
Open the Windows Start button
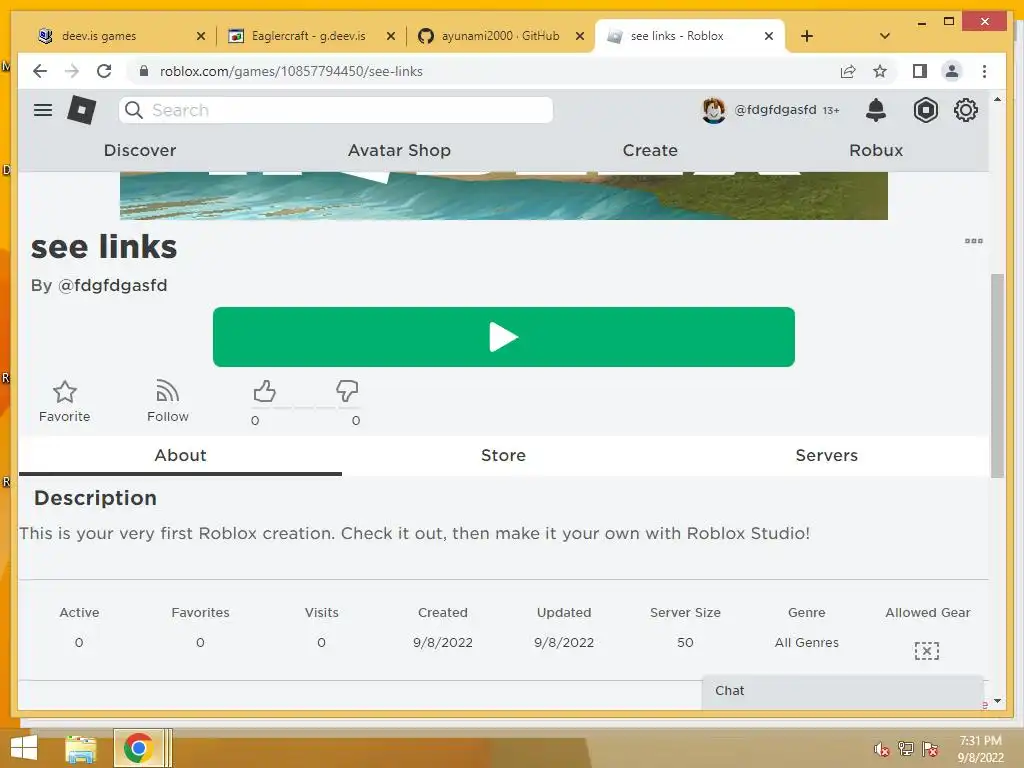(24, 748)
